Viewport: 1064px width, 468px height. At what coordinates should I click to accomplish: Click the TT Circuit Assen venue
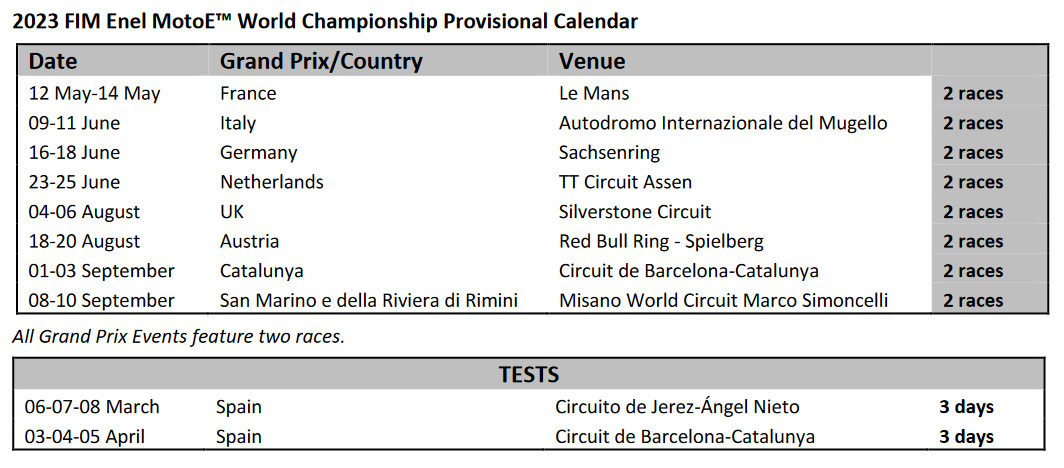(x=625, y=182)
